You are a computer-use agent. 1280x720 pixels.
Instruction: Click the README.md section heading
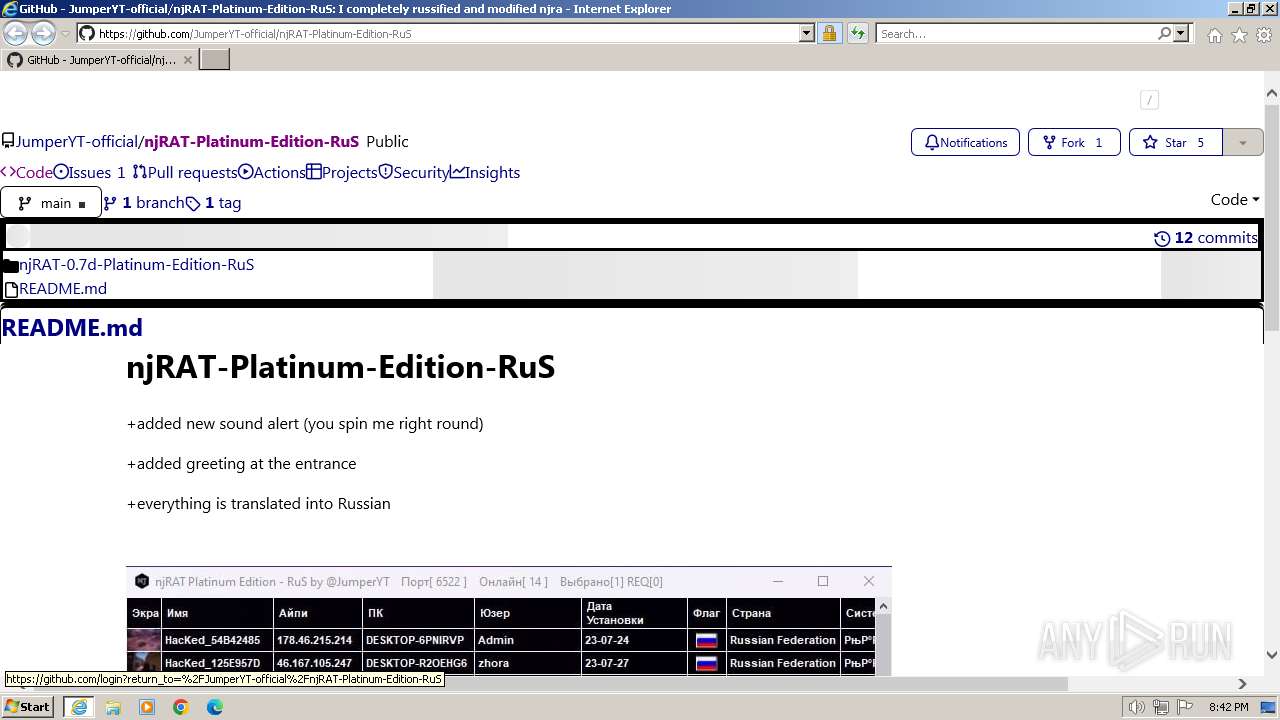pos(72,327)
